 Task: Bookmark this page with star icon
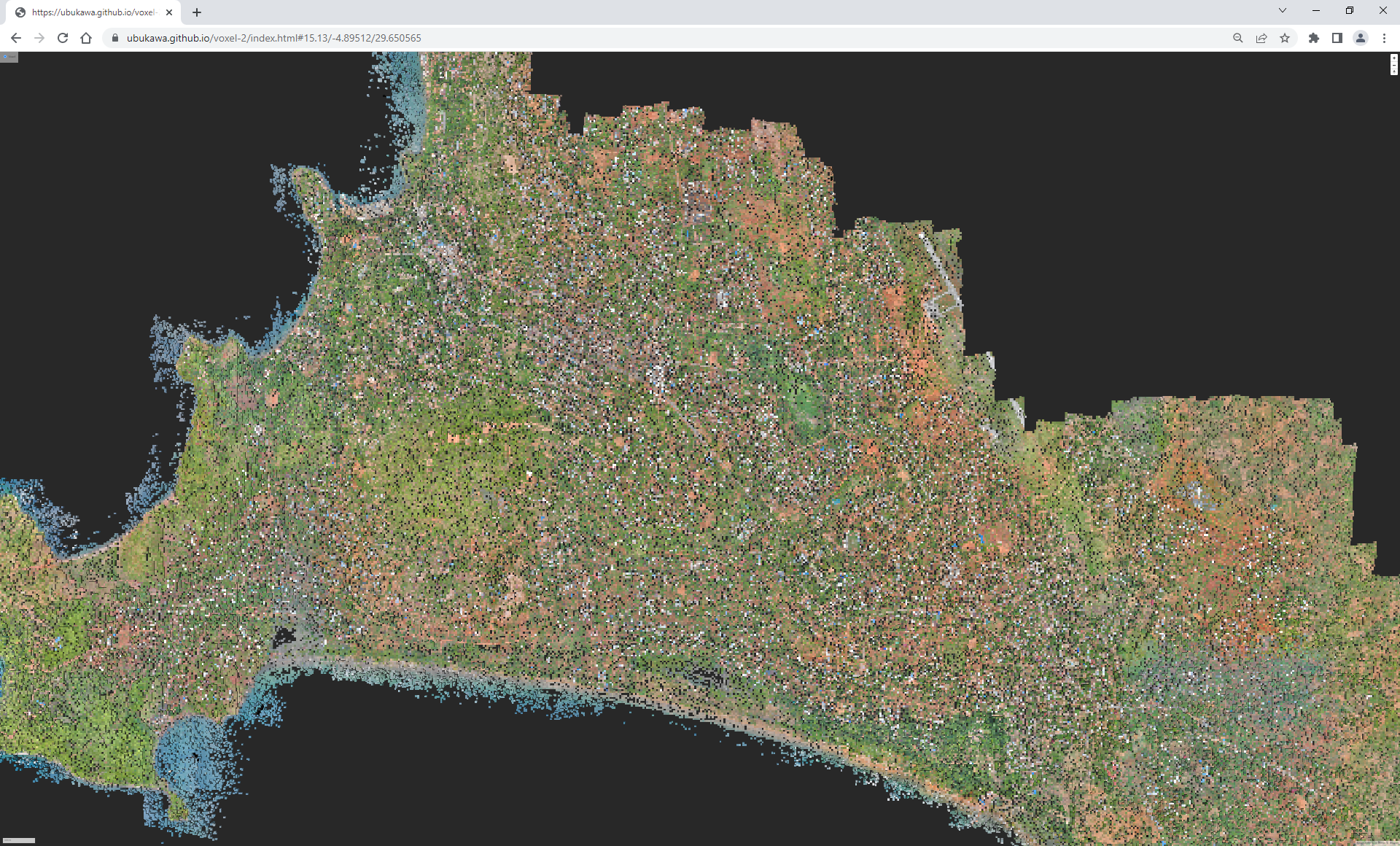[x=1285, y=38]
